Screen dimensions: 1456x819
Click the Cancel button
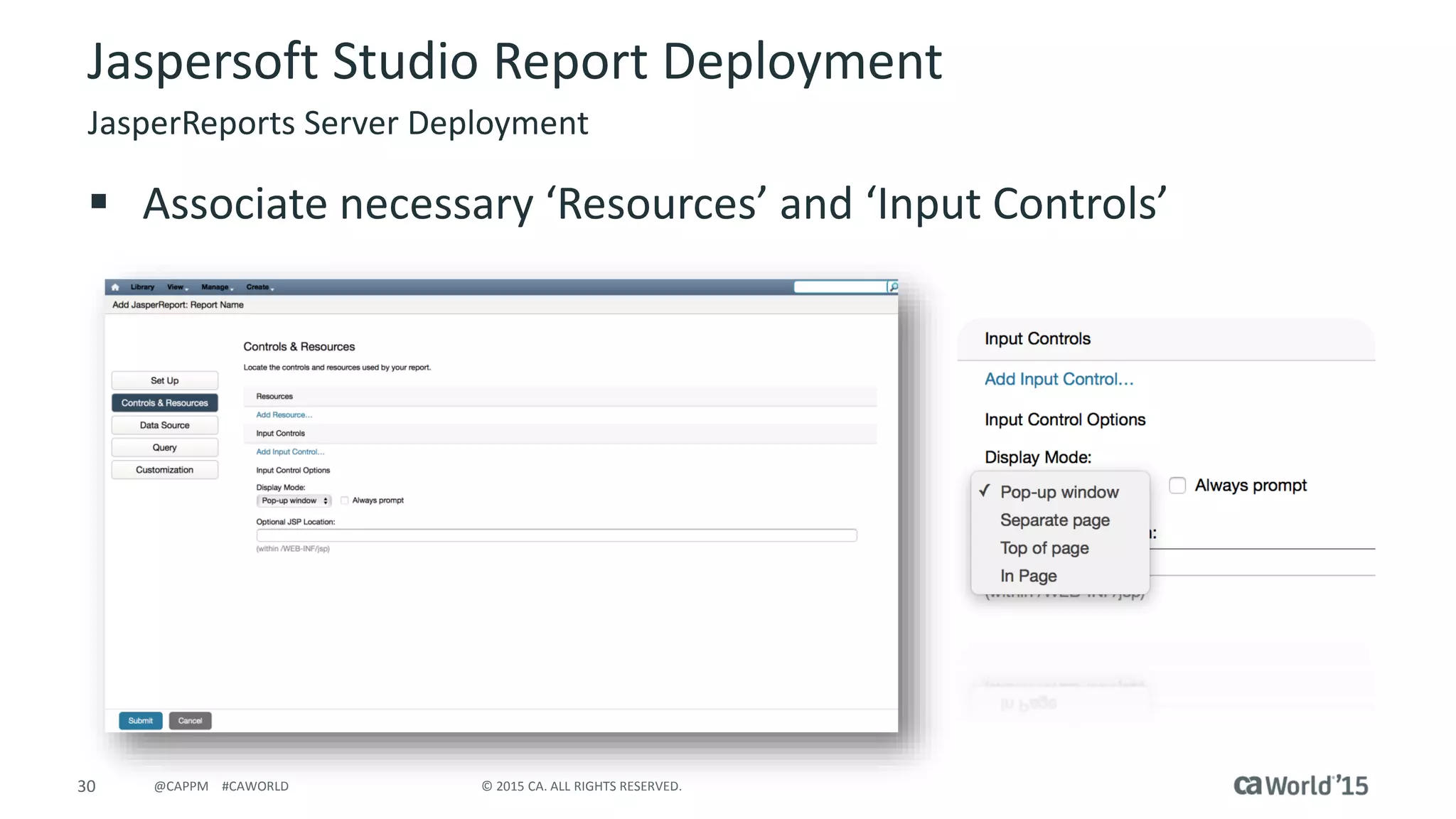click(190, 721)
